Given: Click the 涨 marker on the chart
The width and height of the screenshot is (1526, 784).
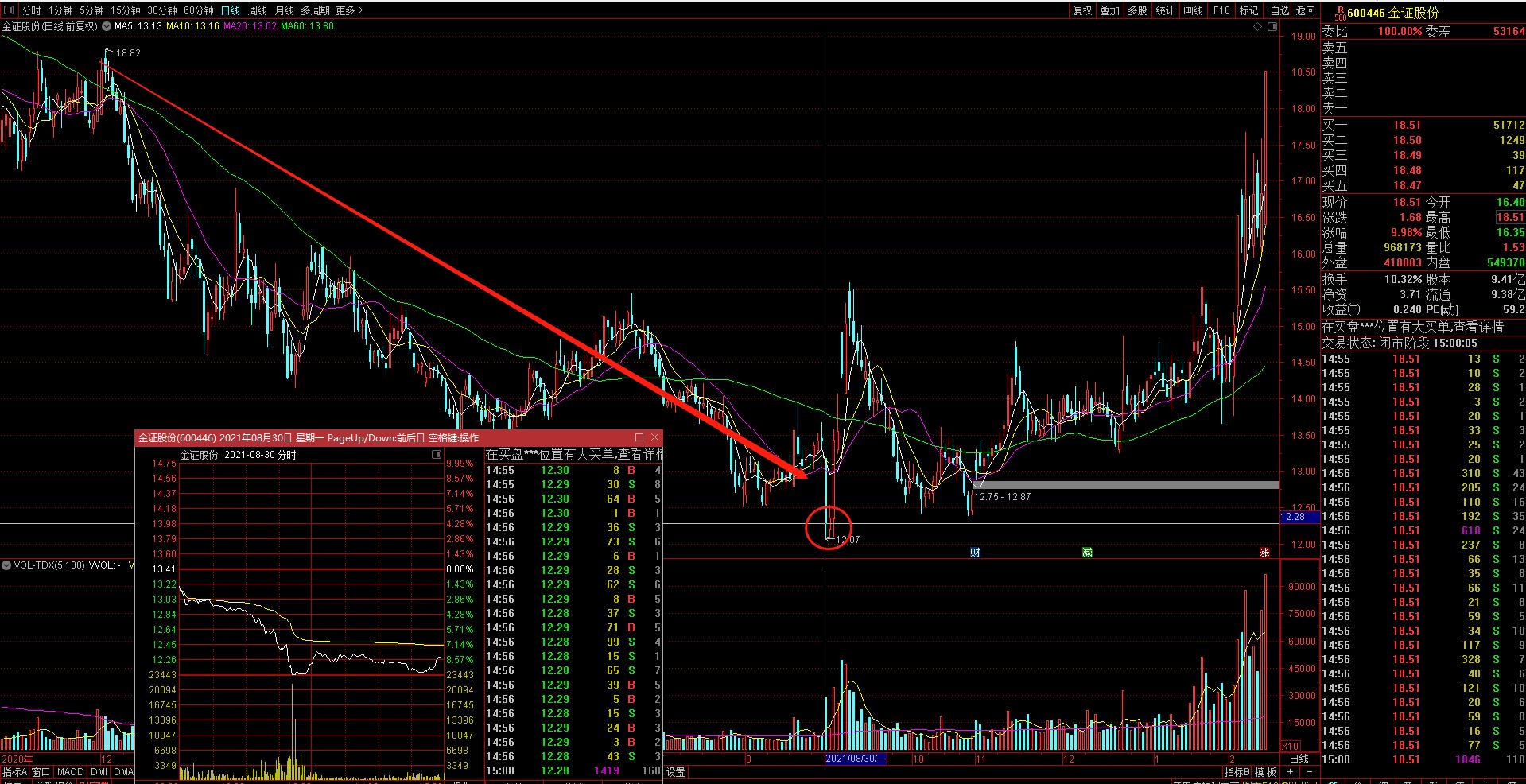Looking at the screenshot, I should (1264, 552).
